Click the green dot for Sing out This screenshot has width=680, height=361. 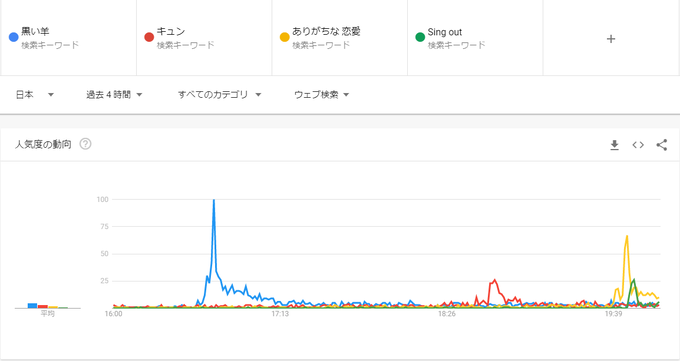[420, 37]
